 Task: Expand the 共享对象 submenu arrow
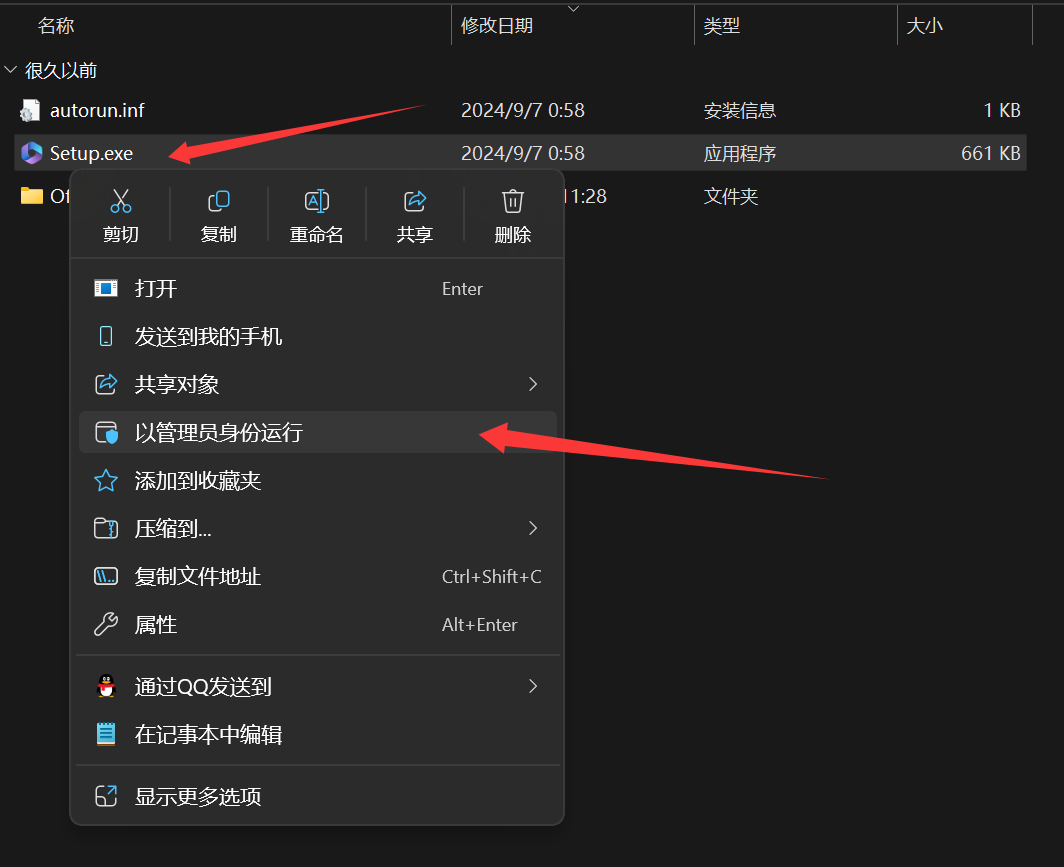533,384
